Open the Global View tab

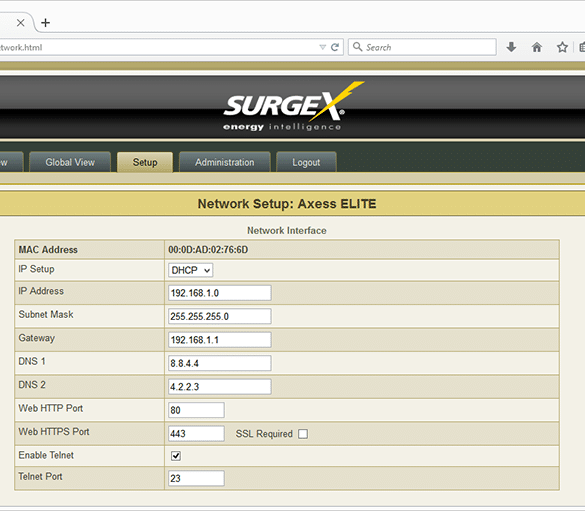pos(70,162)
